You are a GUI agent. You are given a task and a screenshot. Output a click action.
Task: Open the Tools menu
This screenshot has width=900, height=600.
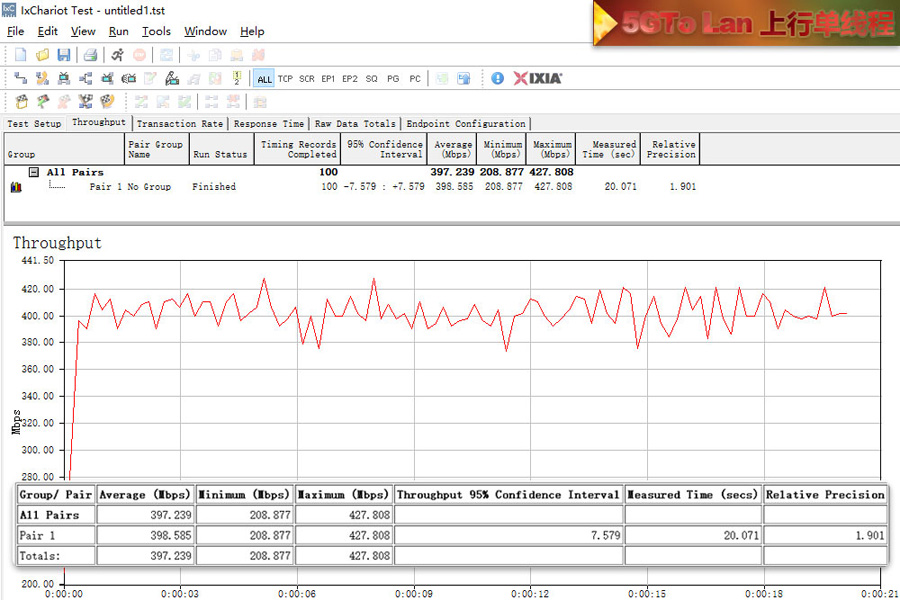156,31
